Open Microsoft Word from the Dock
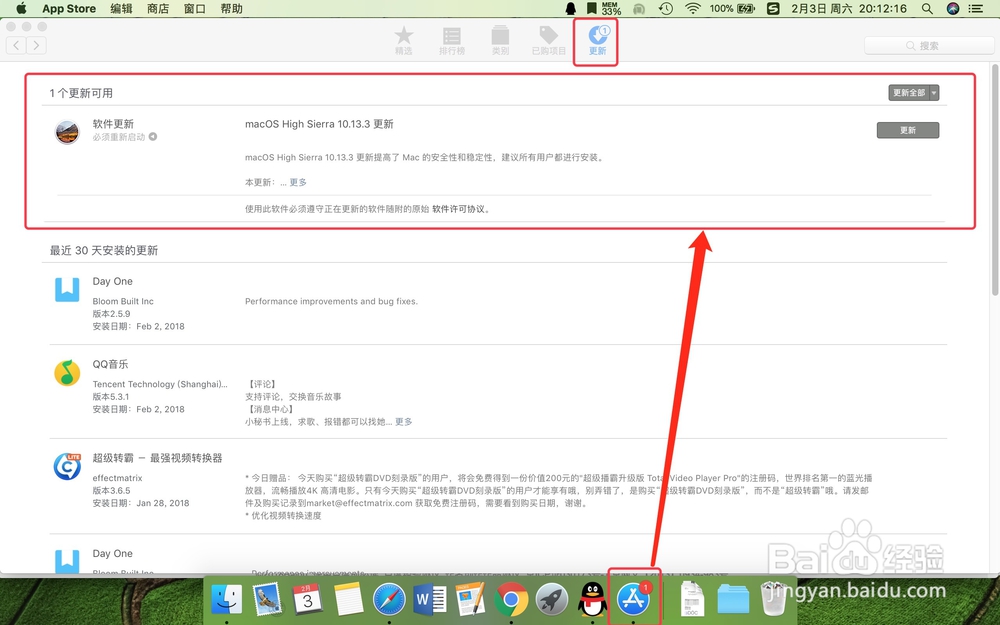Viewport: 1000px width, 625px height. (430, 599)
